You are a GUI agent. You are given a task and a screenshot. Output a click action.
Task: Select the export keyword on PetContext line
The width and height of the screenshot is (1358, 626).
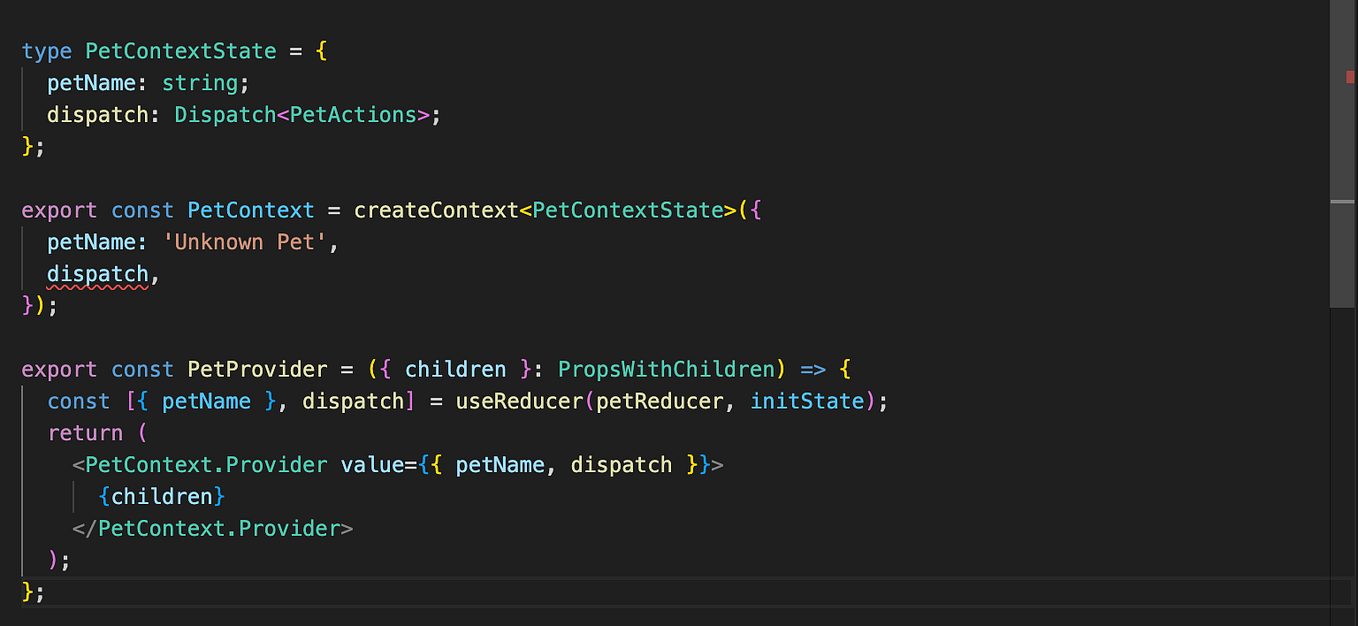pyautogui.click(x=59, y=210)
